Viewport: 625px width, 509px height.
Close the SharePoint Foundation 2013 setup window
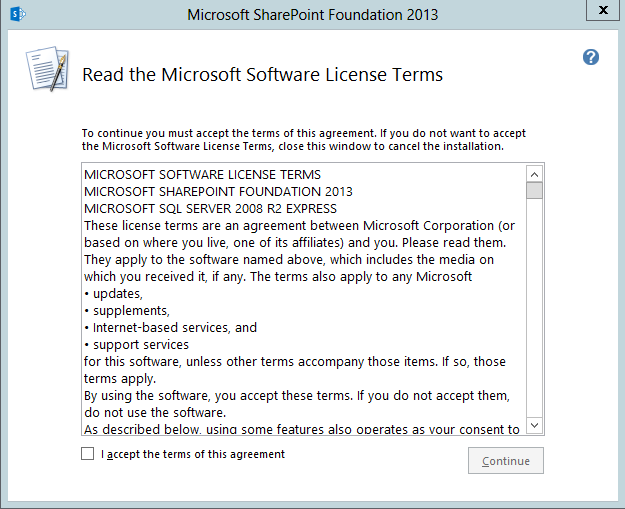[x=603, y=10]
